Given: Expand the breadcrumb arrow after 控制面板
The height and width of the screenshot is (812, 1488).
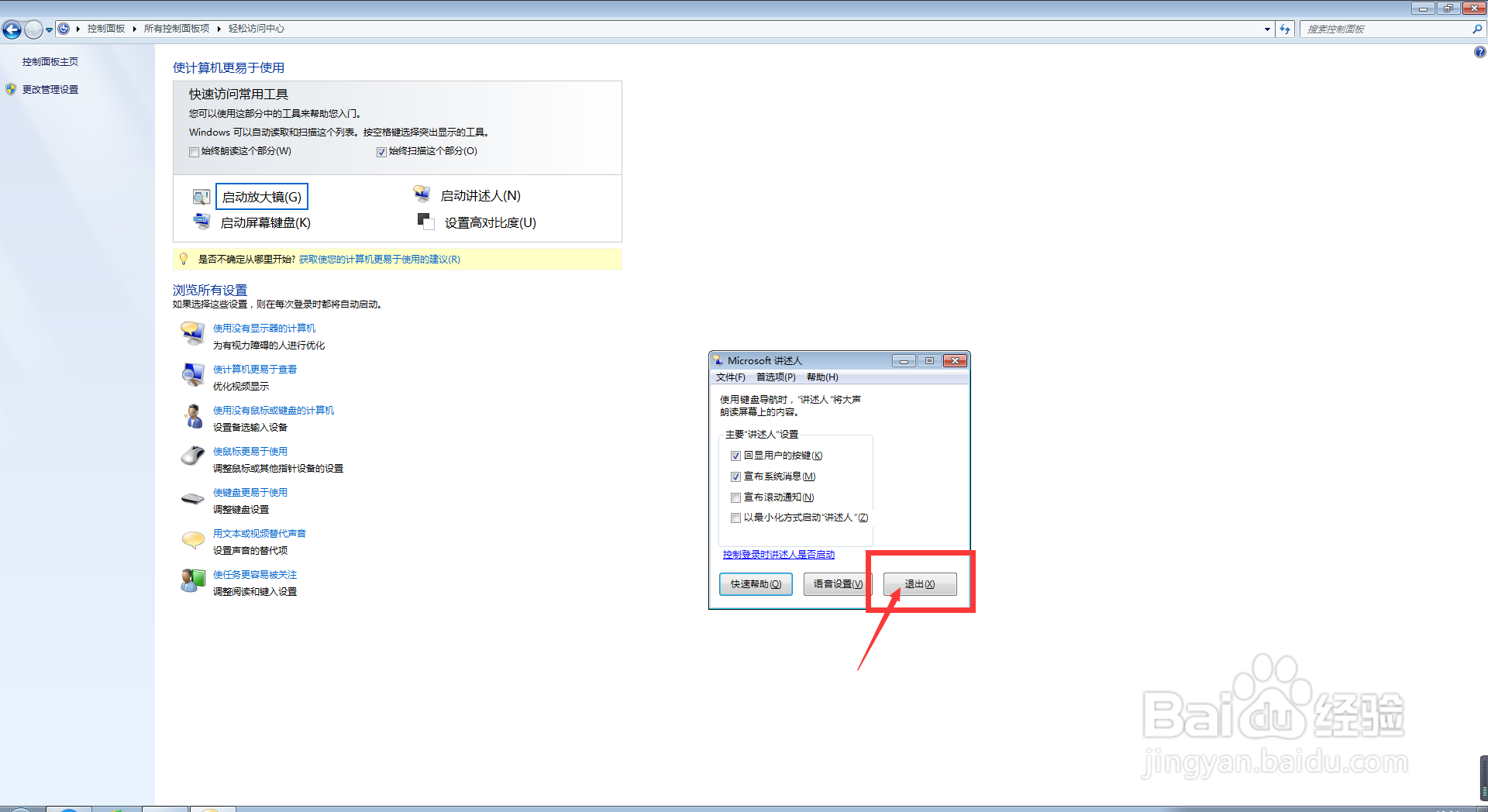Looking at the screenshot, I should pyautogui.click(x=134, y=29).
